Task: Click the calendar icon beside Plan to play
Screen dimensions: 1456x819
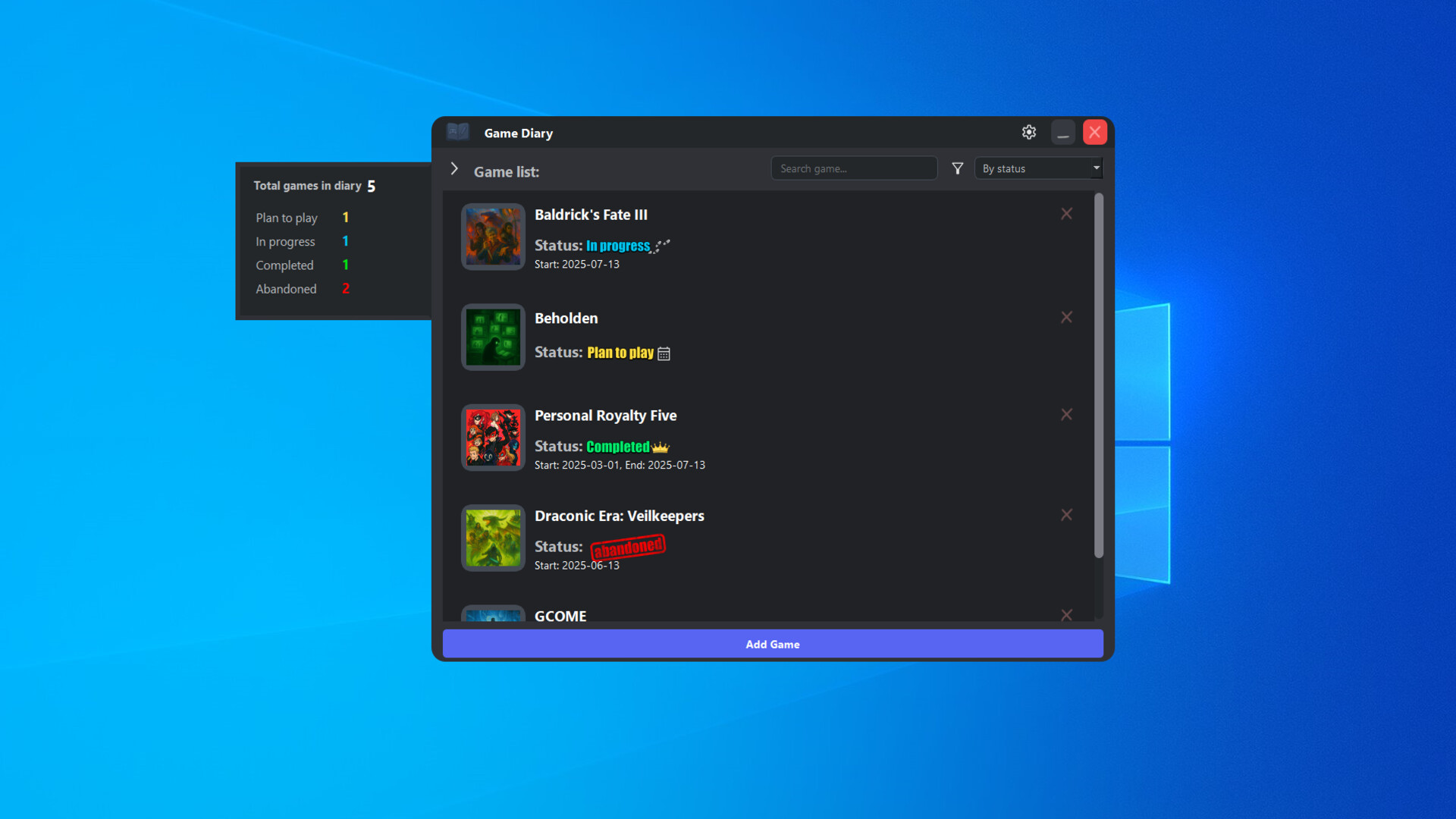Action: pyautogui.click(x=664, y=353)
